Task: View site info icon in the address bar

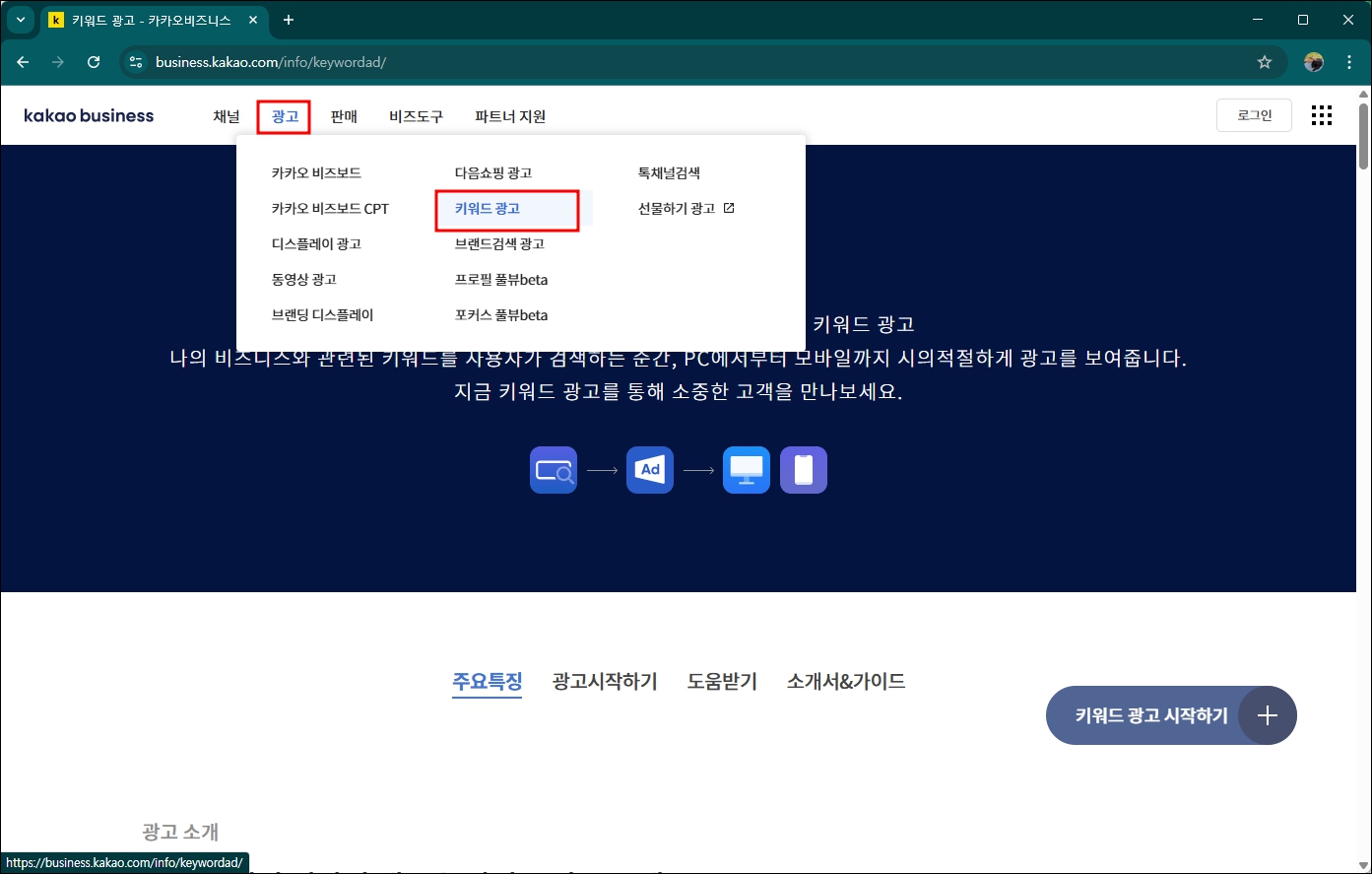Action: pyautogui.click(x=134, y=61)
